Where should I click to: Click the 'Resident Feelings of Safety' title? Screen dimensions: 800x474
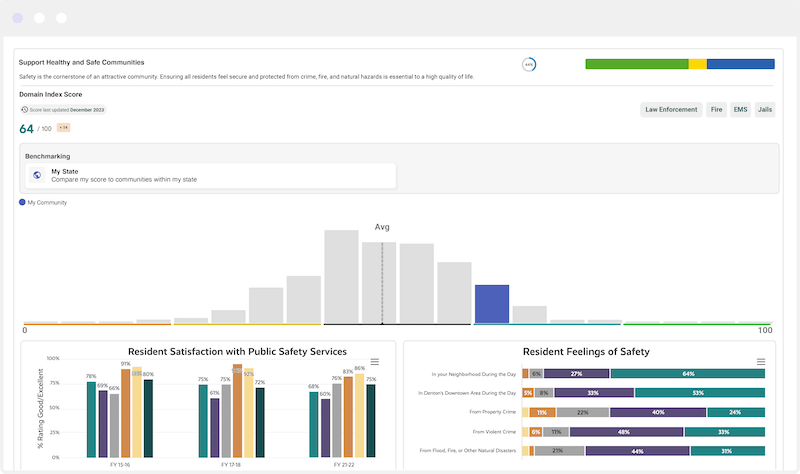pos(586,352)
